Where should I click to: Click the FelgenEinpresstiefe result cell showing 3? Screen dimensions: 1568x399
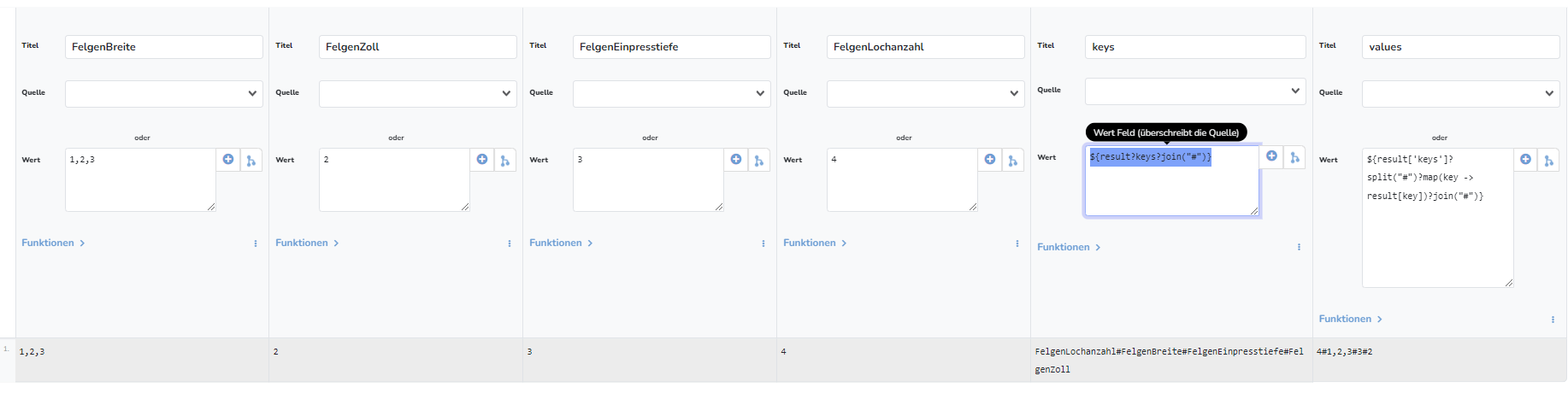click(650, 361)
